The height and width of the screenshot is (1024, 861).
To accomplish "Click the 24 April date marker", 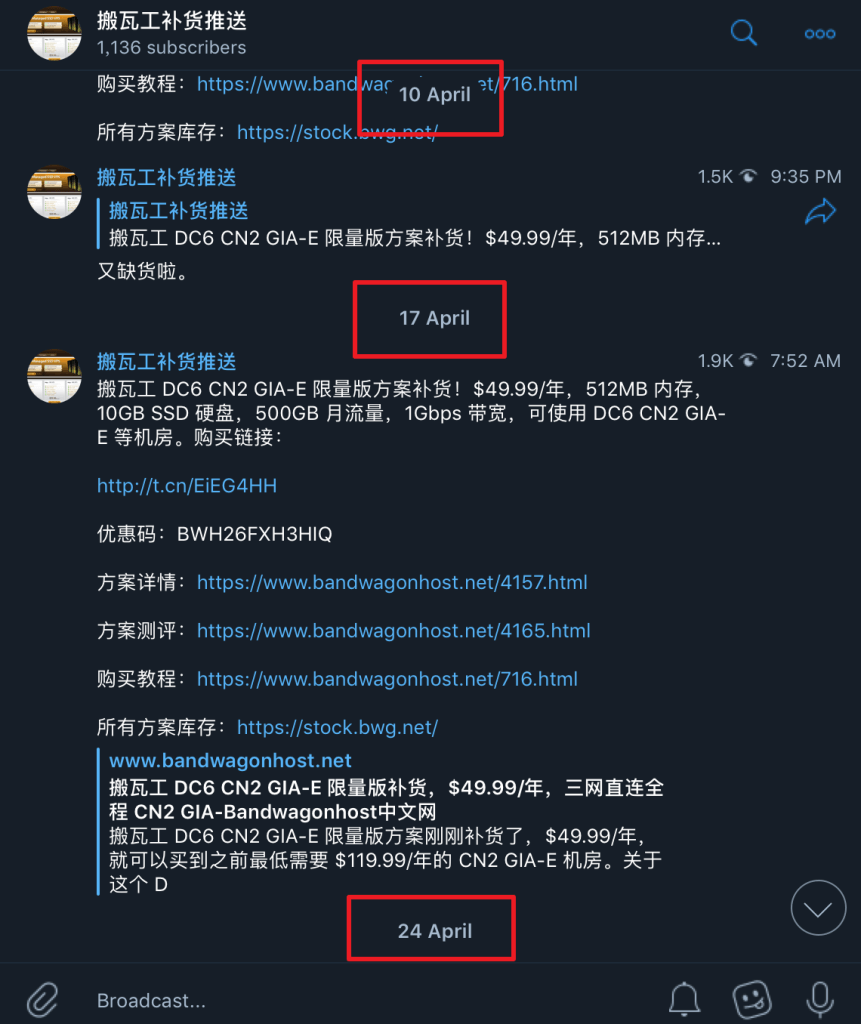I will tap(434, 931).
